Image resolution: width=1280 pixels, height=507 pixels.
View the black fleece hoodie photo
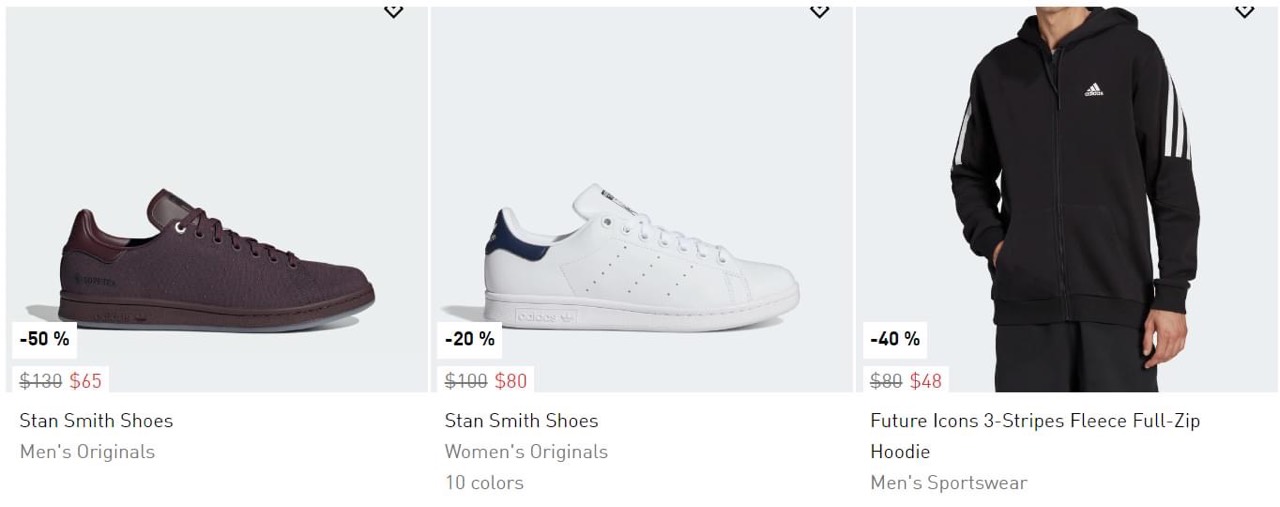tap(1068, 200)
